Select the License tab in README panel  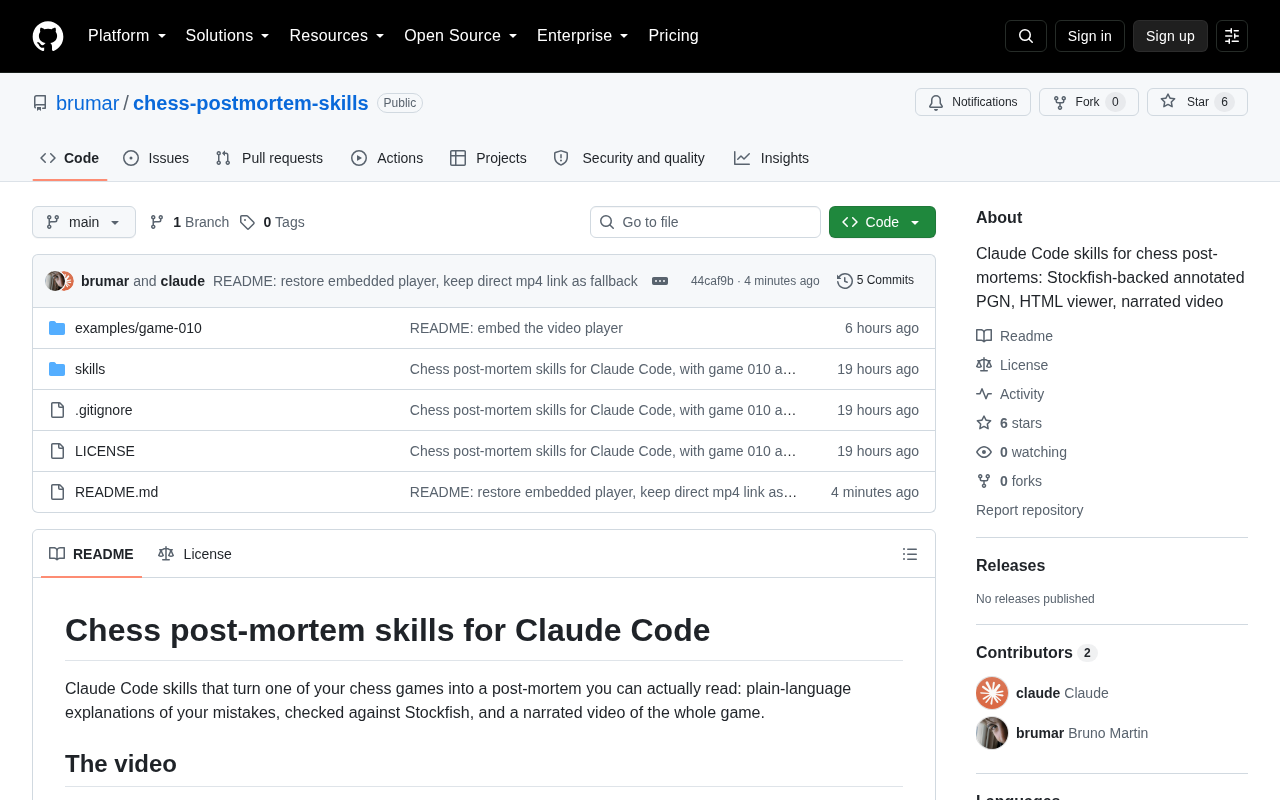[x=195, y=554]
